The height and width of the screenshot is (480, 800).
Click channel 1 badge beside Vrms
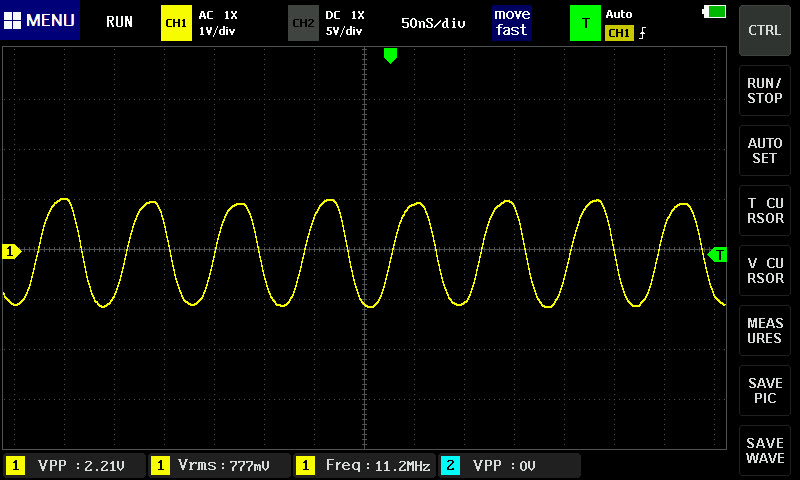[160, 465]
